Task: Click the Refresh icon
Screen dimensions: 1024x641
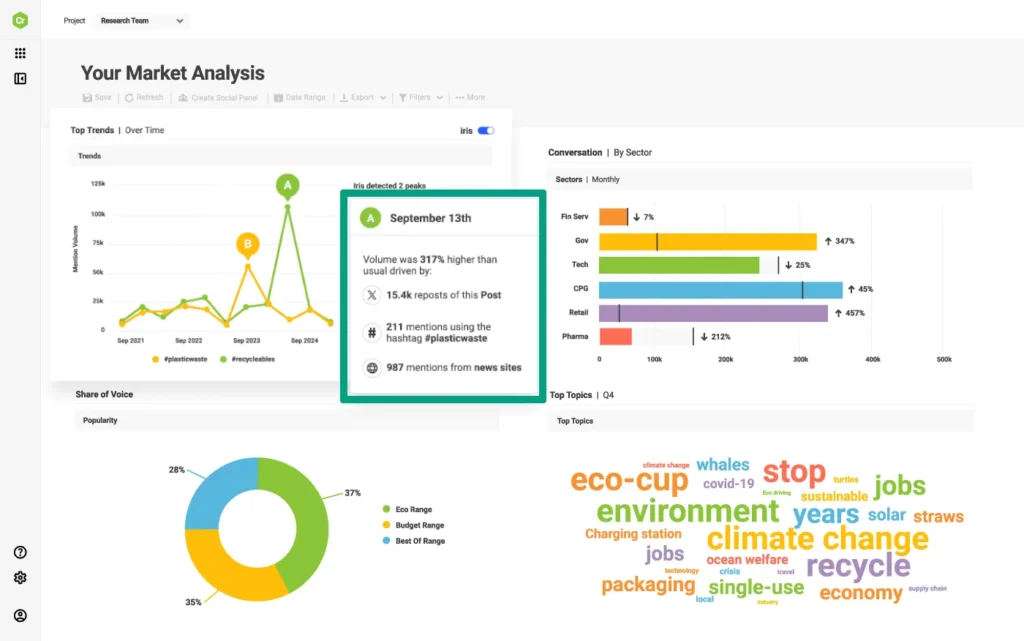Action: click(128, 97)
